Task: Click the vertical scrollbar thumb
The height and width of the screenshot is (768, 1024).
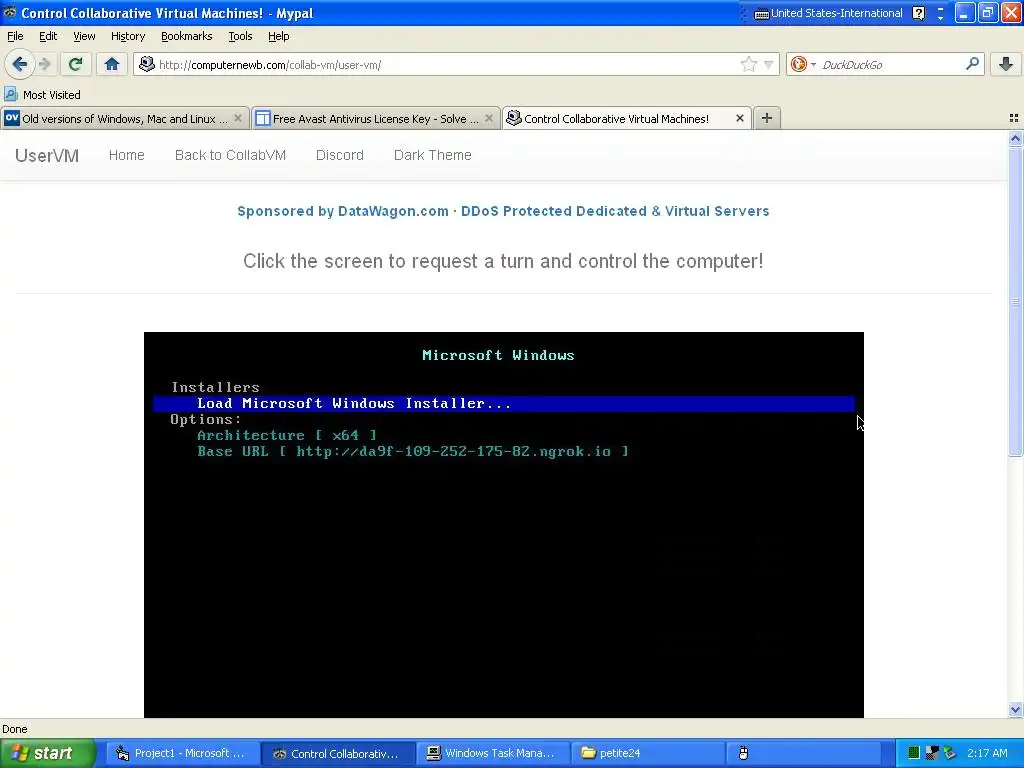Action: tap(1016, 301)
